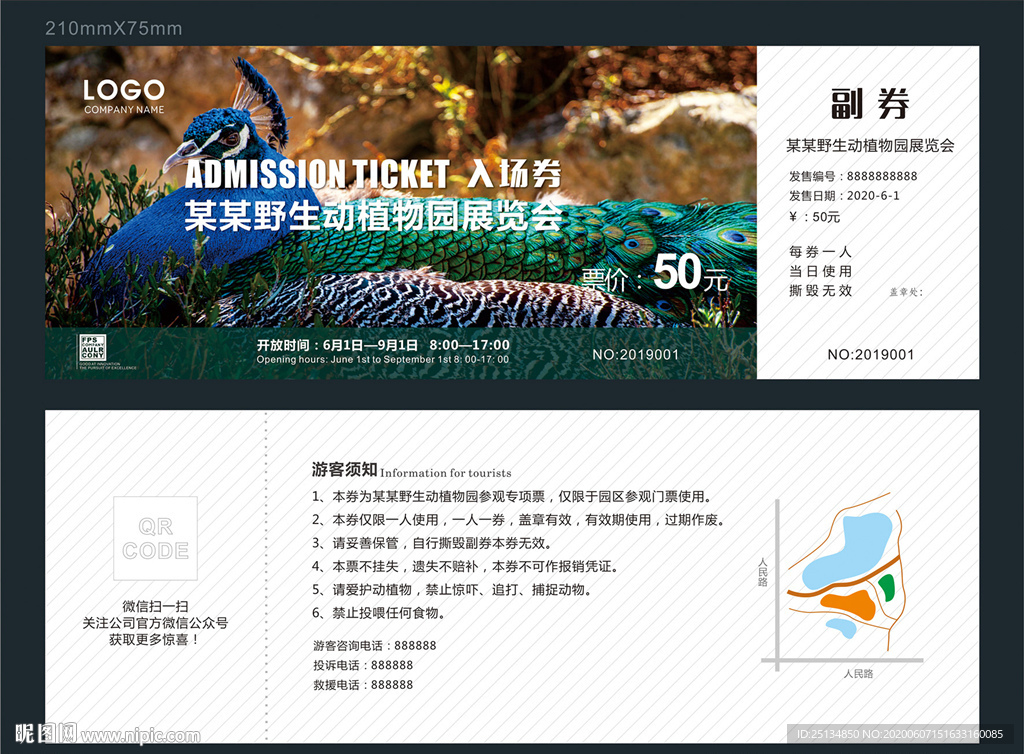Image resolution: width=1024 pixels, height=754 pixels.
Task: Click the '当日使用' line
Action: pyautogui.click(x=820, y=272)
